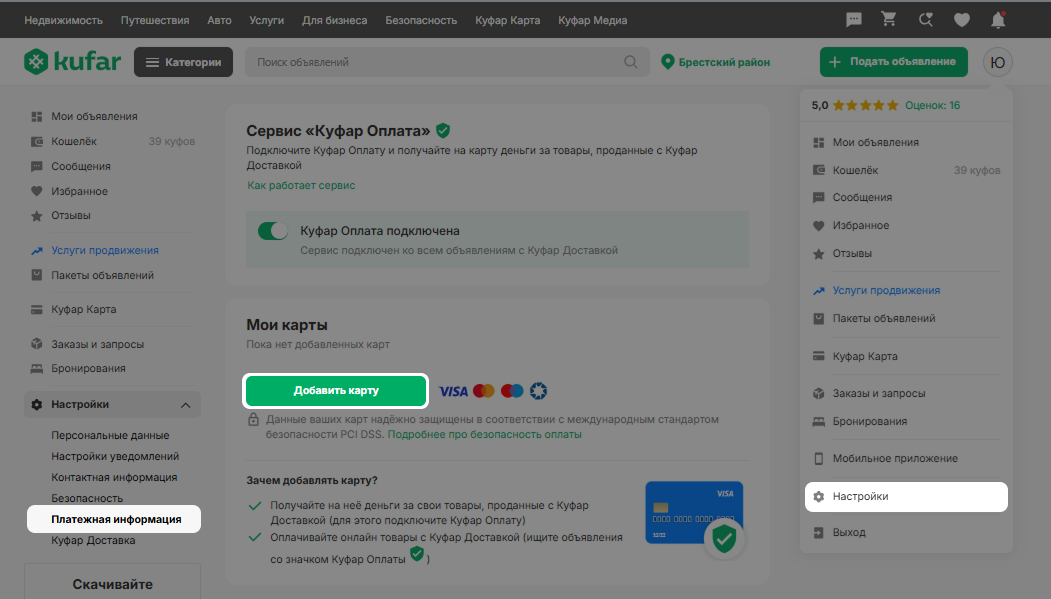
Task: Click the Добавить карту button
Action: click(336, 391)
